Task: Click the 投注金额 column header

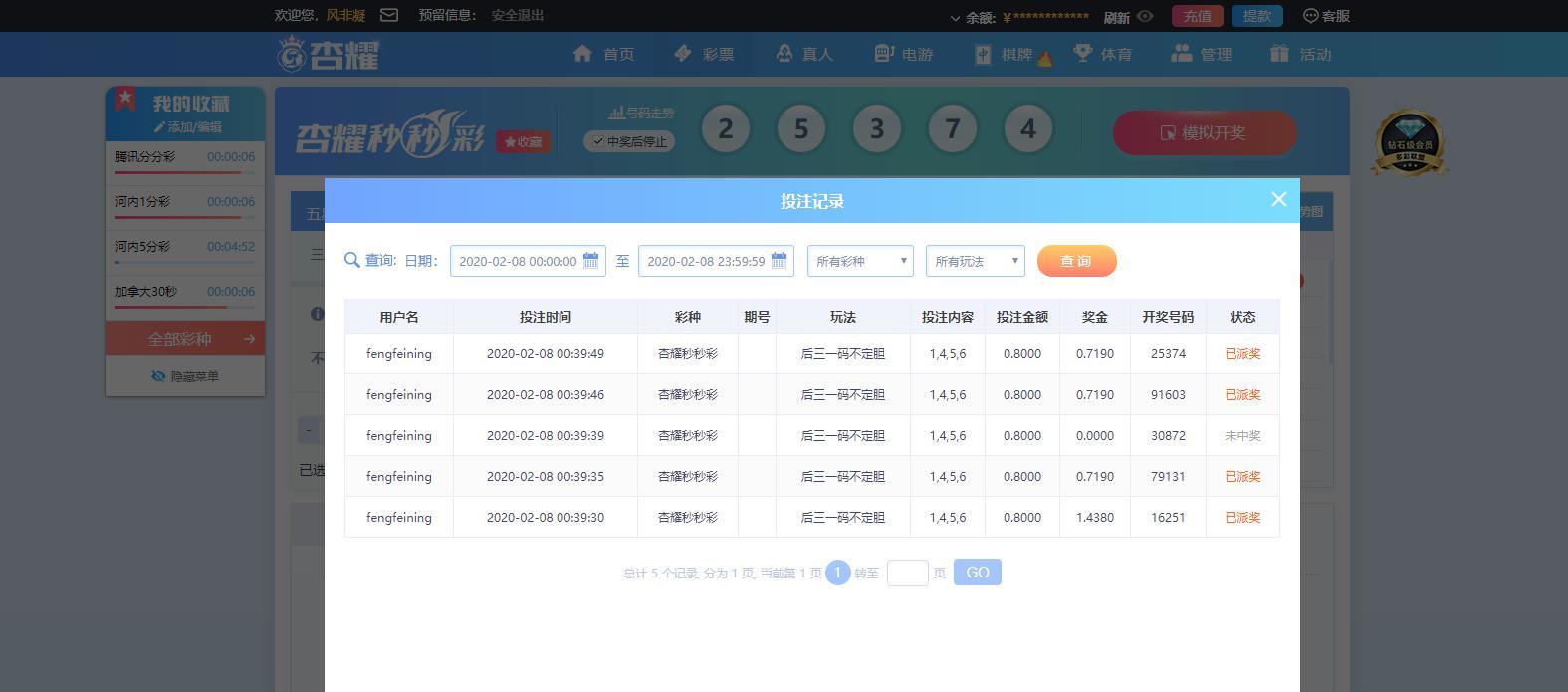Action: [1022, 317]
